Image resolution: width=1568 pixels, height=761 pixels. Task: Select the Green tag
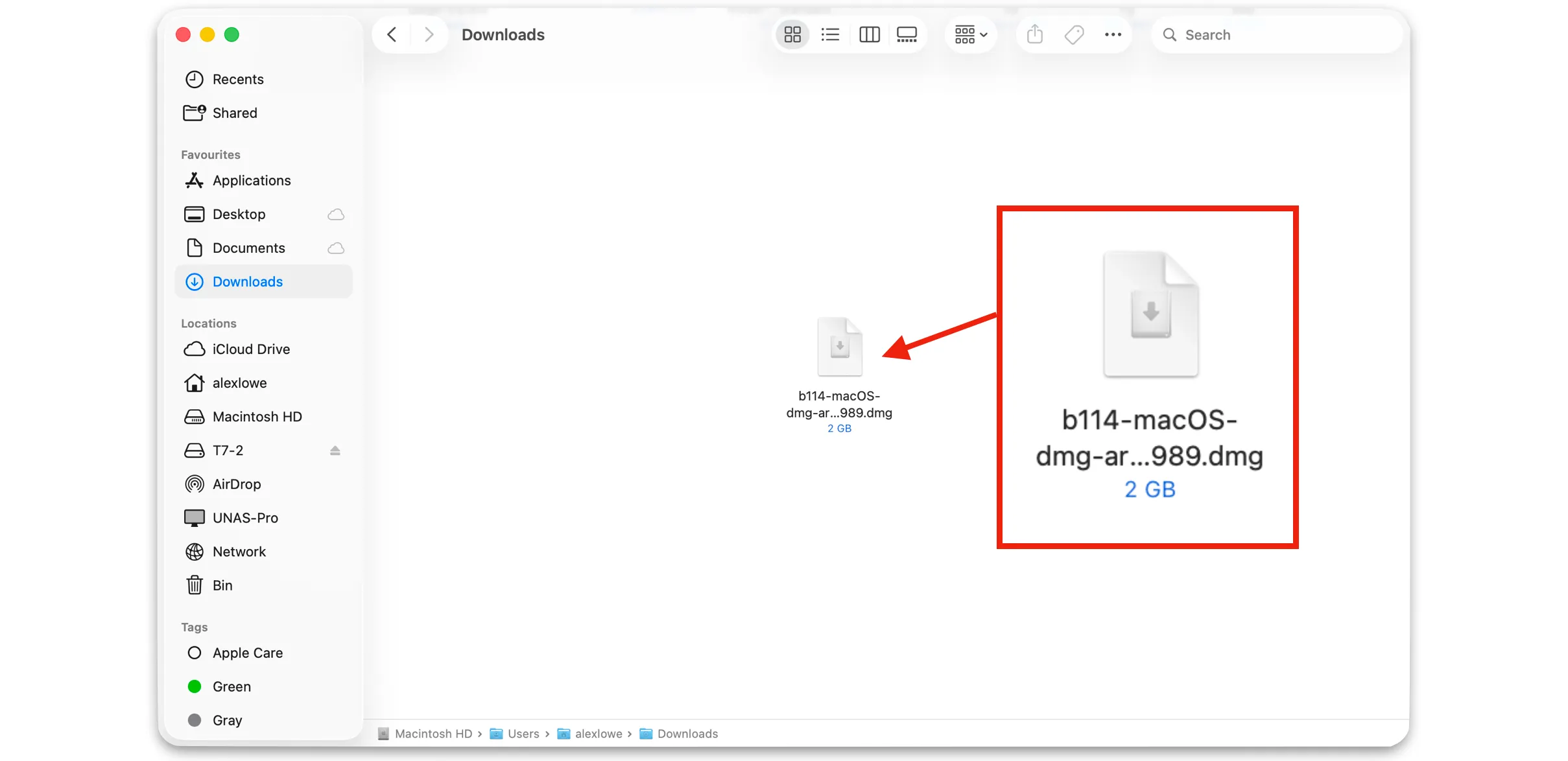point(231,686)
